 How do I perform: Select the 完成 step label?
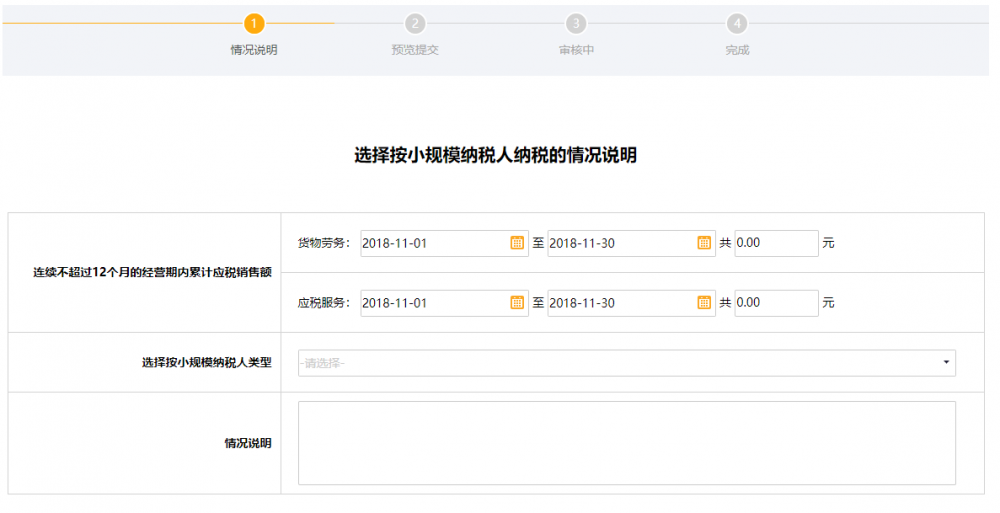point(737,50)
